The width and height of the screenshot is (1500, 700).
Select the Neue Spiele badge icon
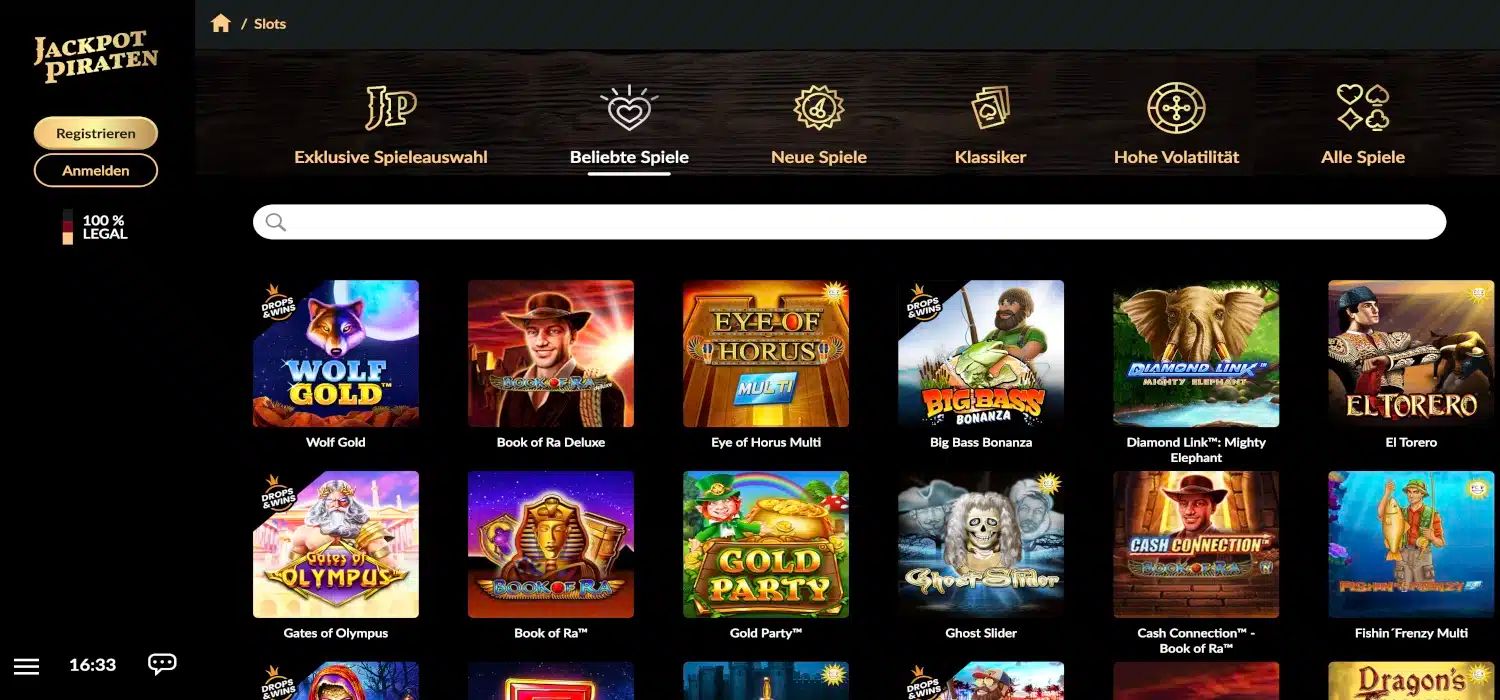(x=819, y=108)
